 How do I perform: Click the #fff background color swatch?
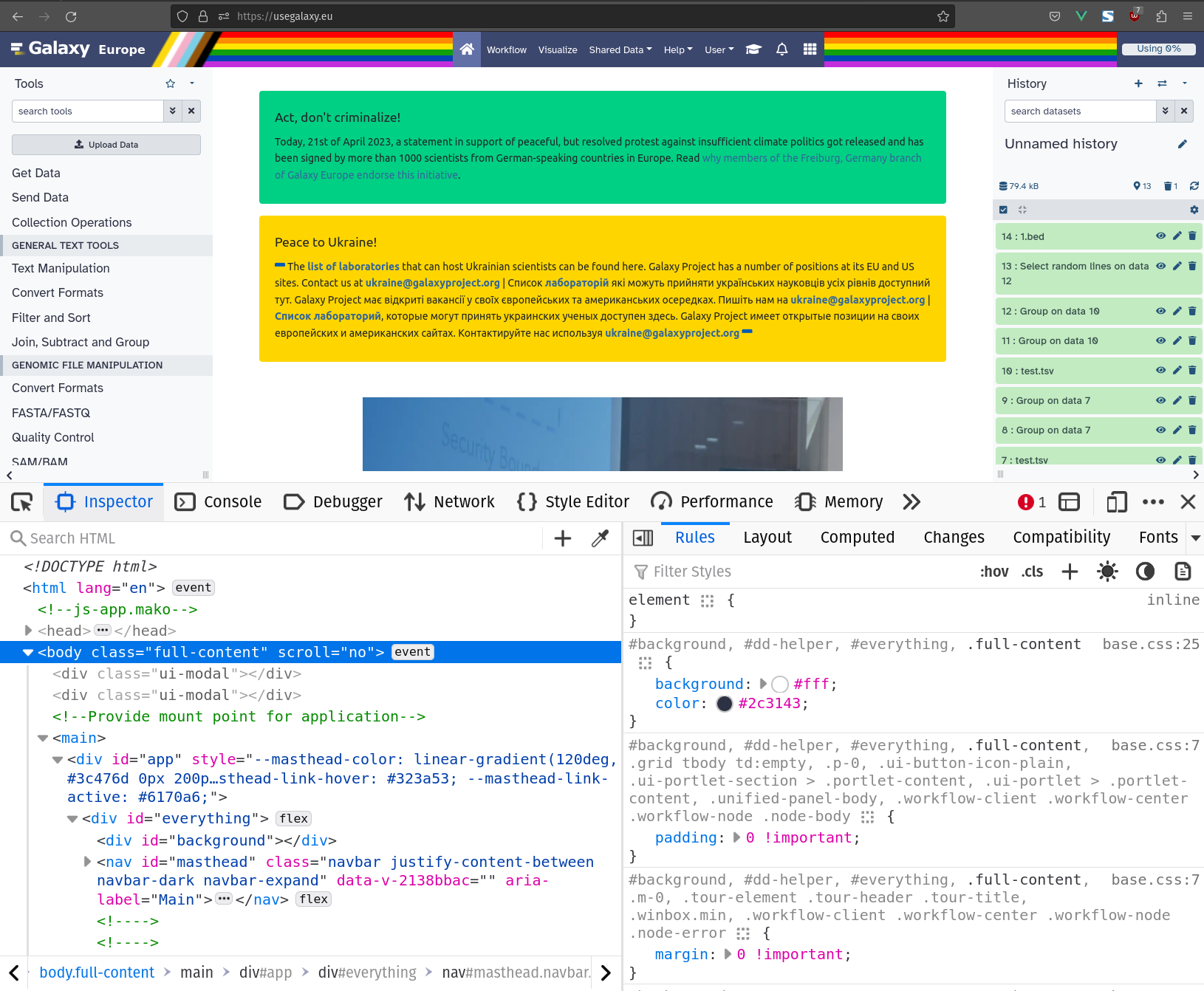(x=780, y=685)
